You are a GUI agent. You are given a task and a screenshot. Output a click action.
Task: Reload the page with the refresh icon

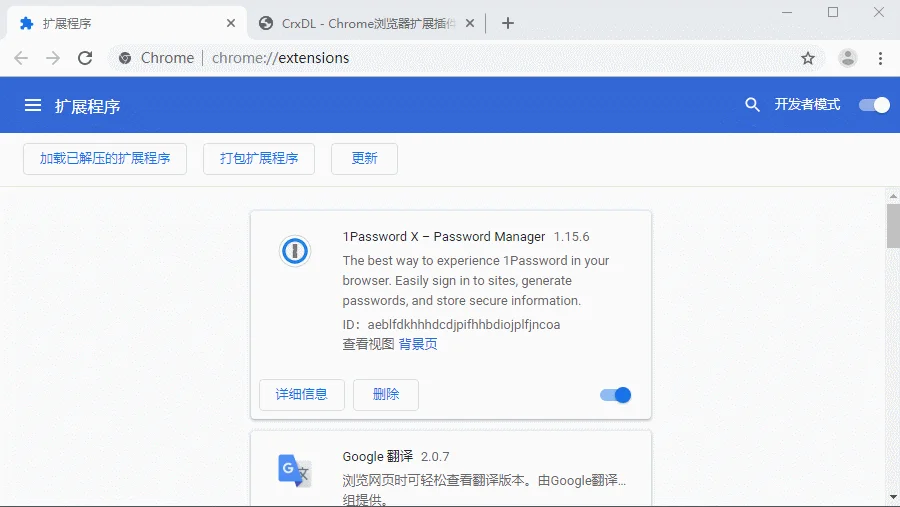pyautogui.click(x=85, y=58)
